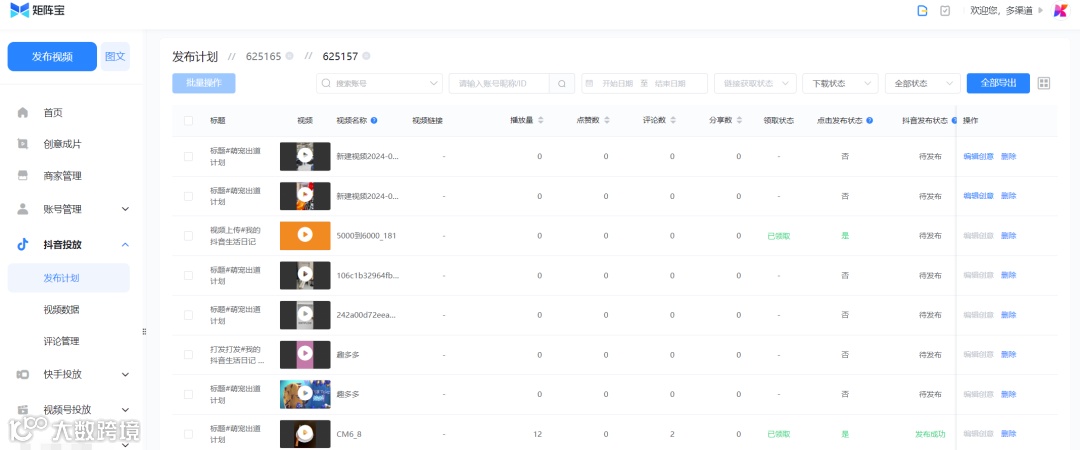Click the 结束日期 date field
Image resolution: width=1080 pixels, height=450 pixels.
pyautogui.click(x=671, y=83)
